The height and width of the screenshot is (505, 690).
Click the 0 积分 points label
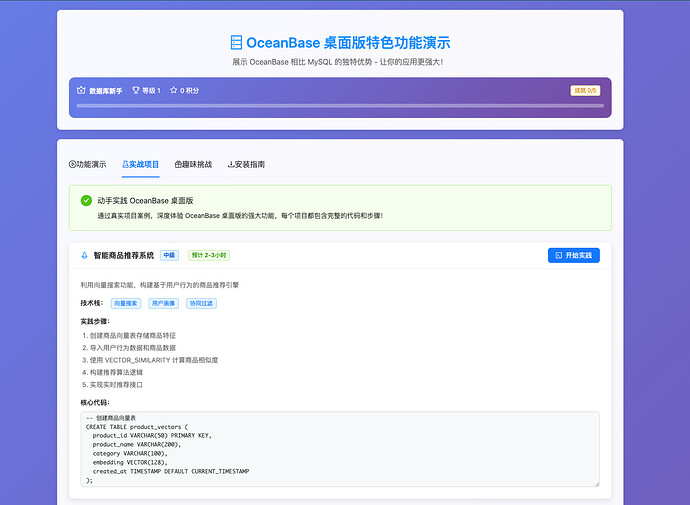coord(189,91)
